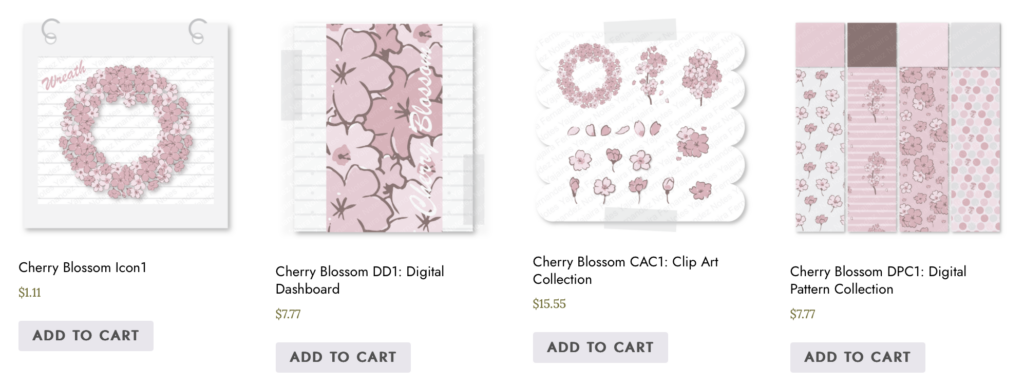
Task: Click the pink polka dot pattern strip
Action: click(975, 150)
